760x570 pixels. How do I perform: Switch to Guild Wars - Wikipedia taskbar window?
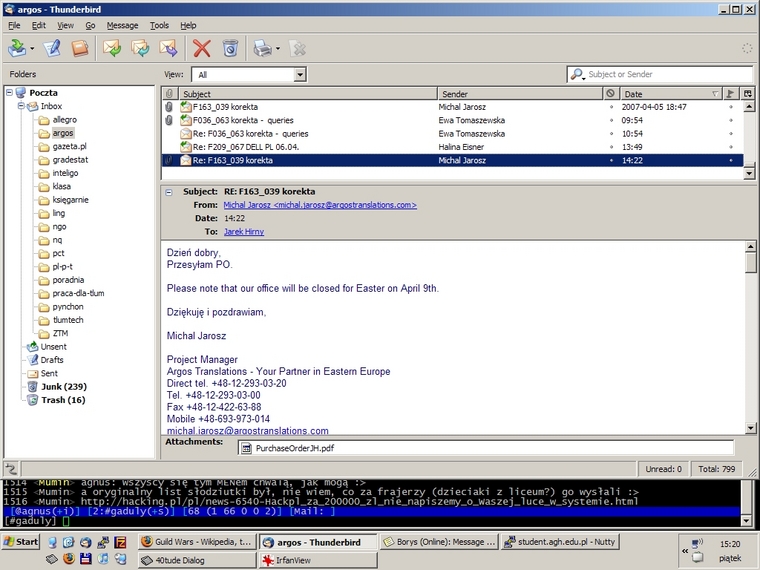click(197, 542)
